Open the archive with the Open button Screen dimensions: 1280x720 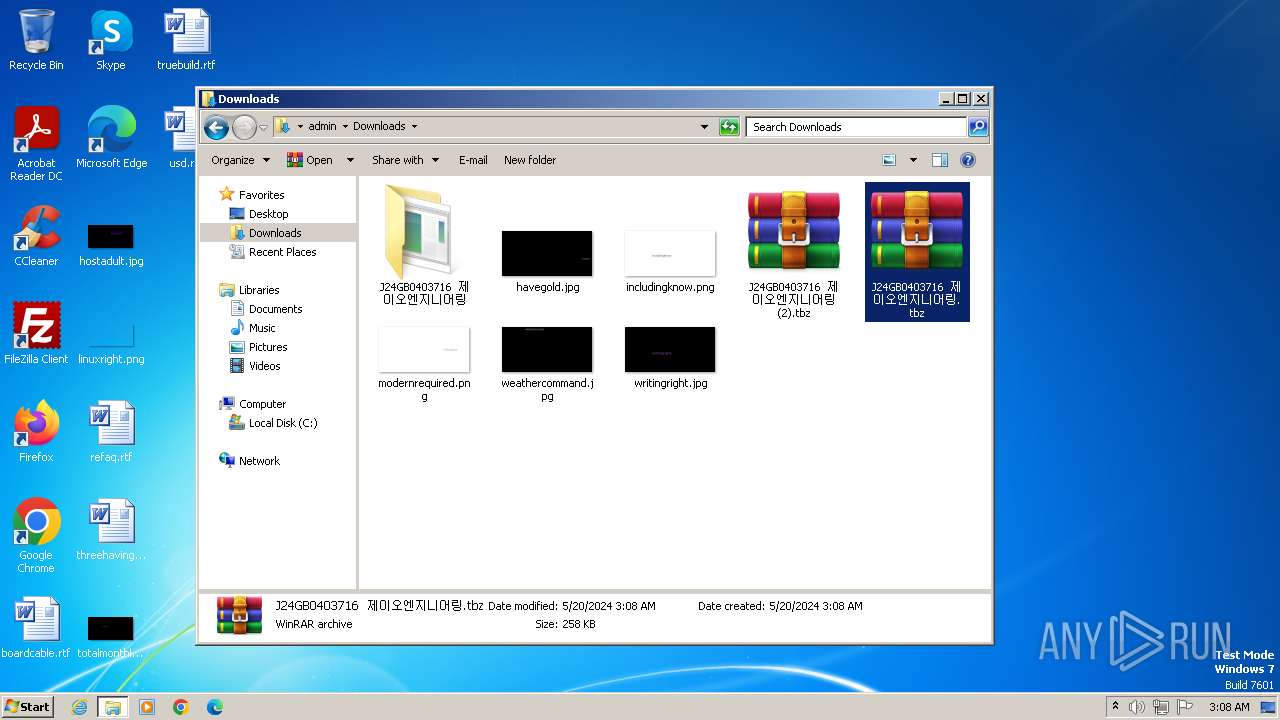(310, 160)
